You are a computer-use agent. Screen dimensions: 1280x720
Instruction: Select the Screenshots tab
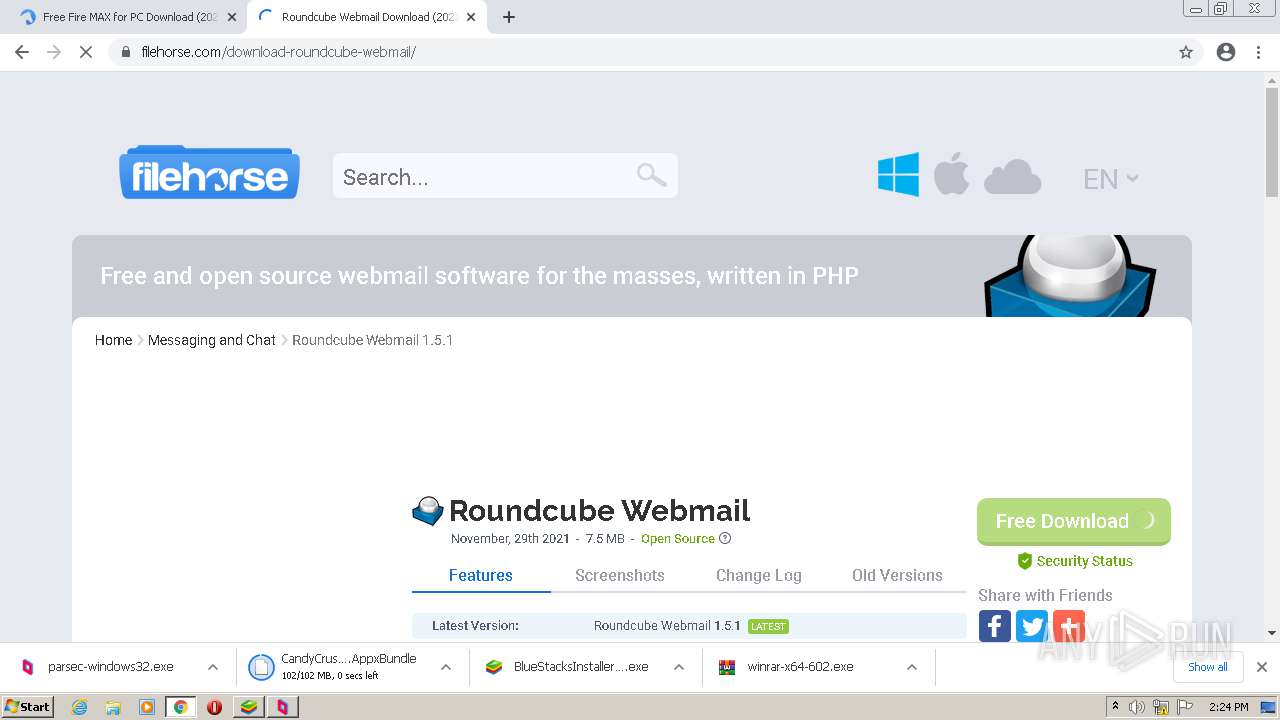coord(619,575)
